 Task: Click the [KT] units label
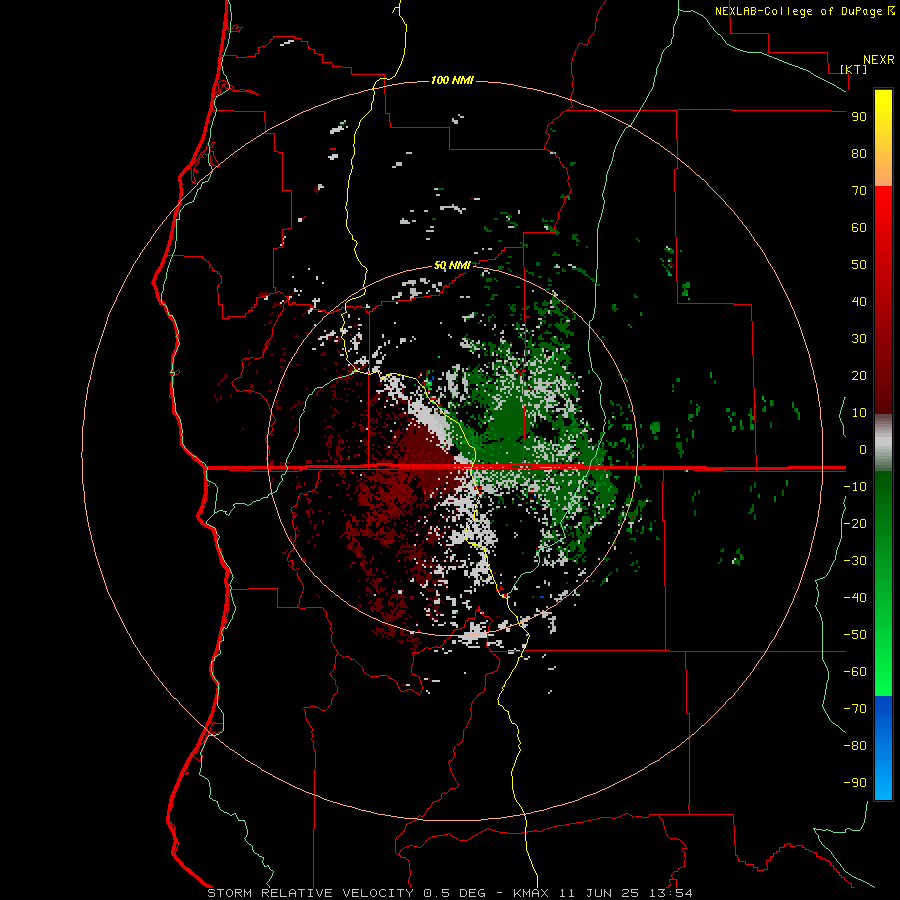tap(854, 69)
